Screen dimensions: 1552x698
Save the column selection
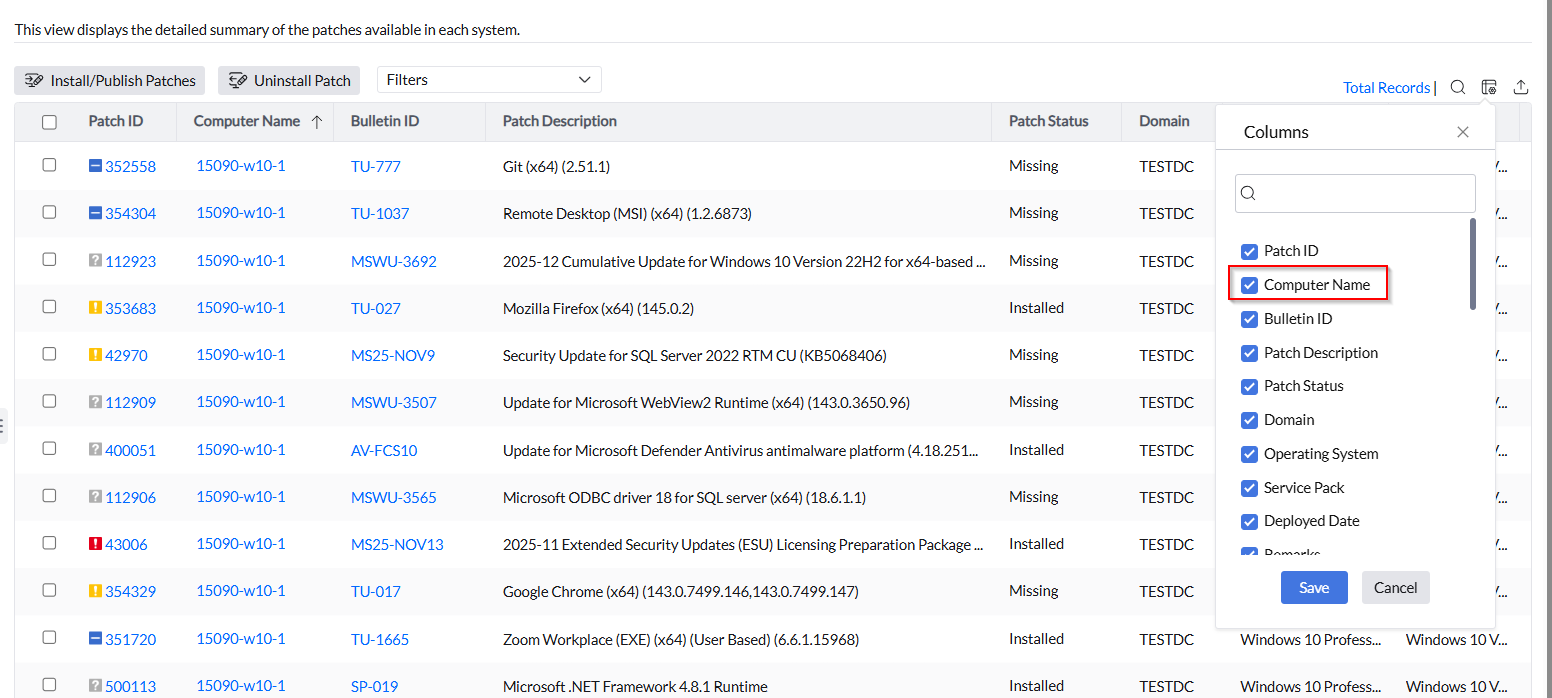point(1314,587)
